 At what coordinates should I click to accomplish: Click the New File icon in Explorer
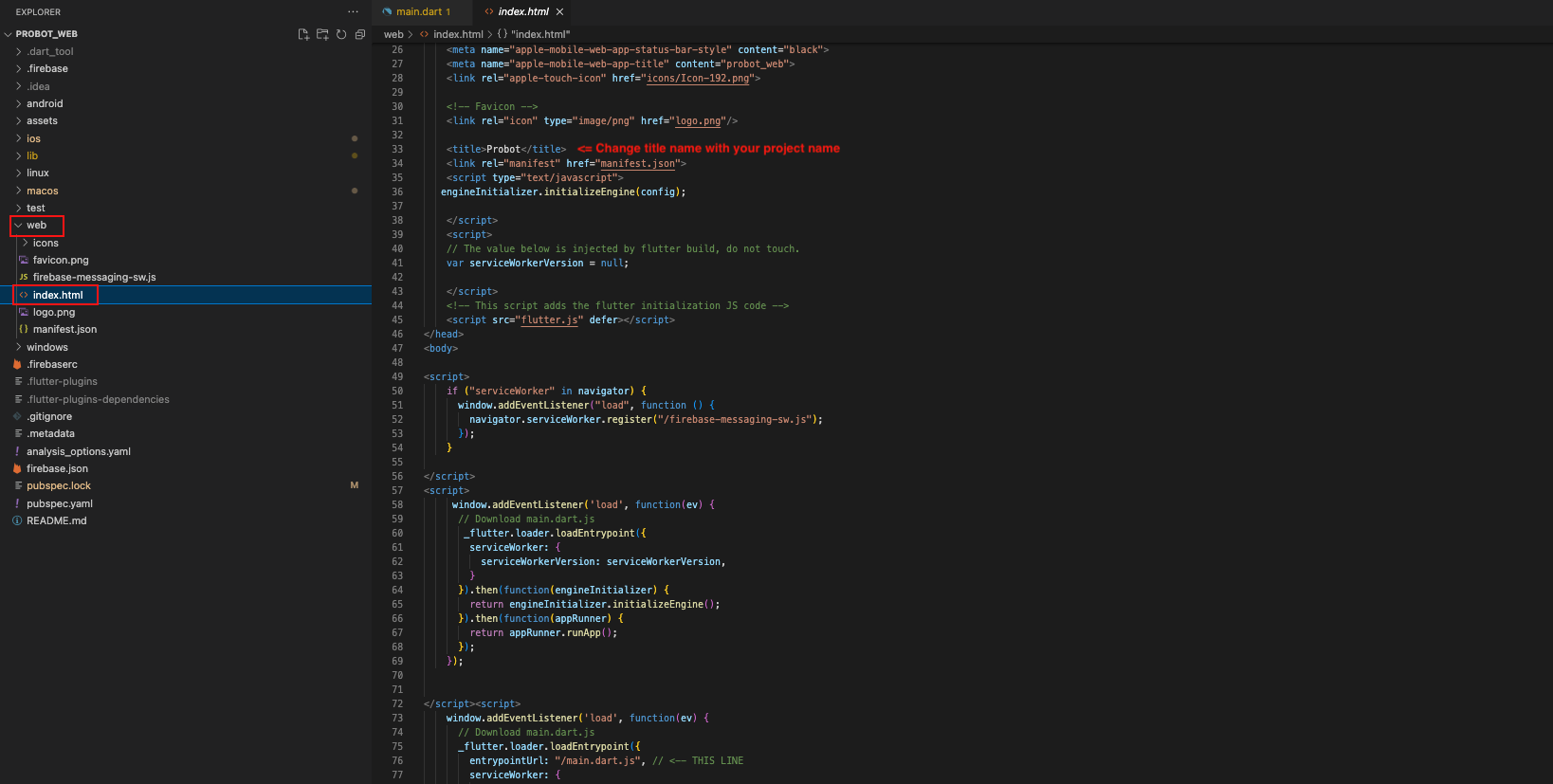click(x=303, y=34)
